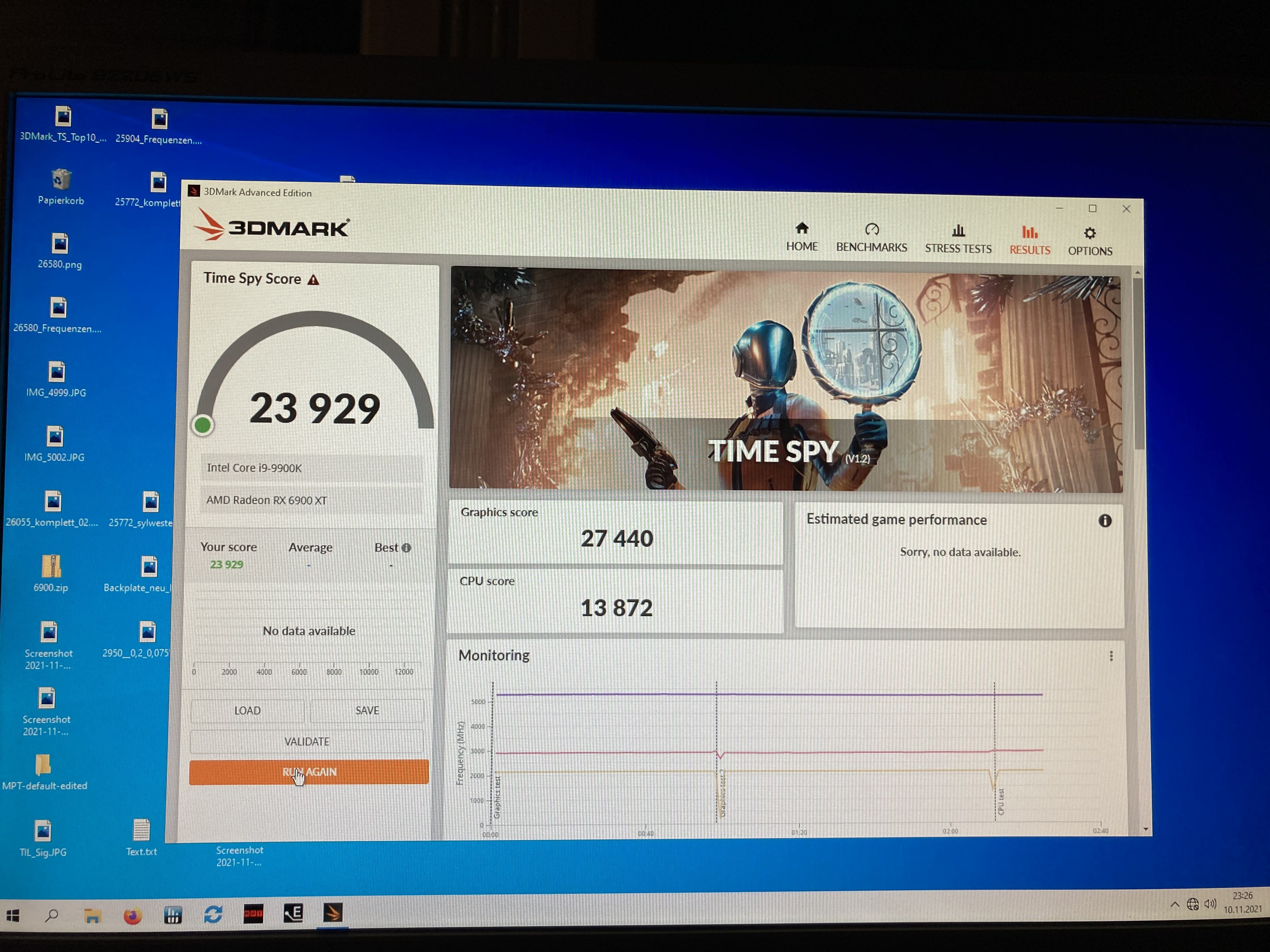Click the 3DMark taskbar icon
The image size is (1270, 952).
[x=332, y=912]
